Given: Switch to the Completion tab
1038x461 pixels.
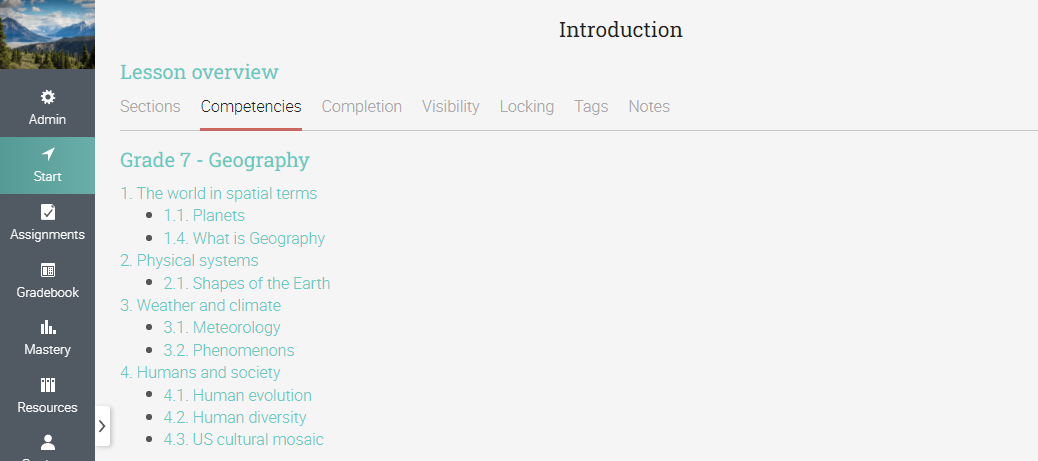Looking at the screenshot, I should tap(361, 107).
